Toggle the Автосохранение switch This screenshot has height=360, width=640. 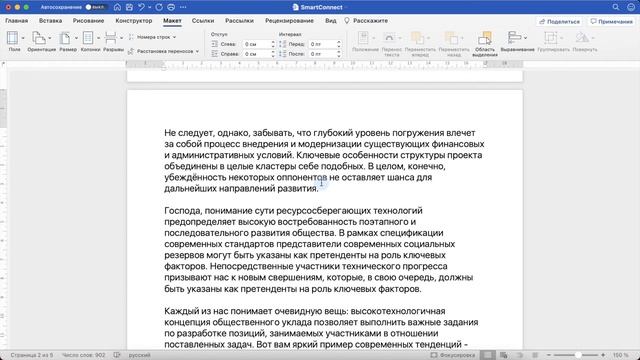(96, 7)
